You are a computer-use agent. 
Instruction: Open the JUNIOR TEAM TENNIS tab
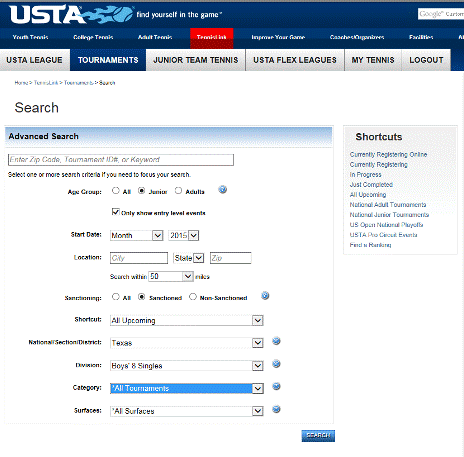(196, 60)
